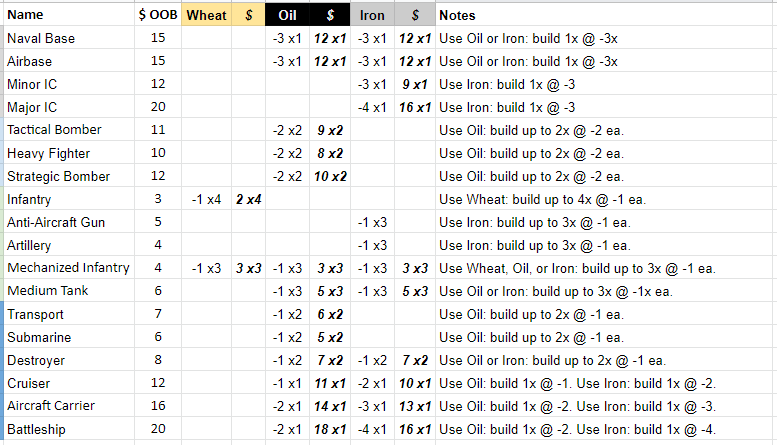Click the Airbase OOB value 15
This screenshot has height=445, width=777.
point(158,61)
